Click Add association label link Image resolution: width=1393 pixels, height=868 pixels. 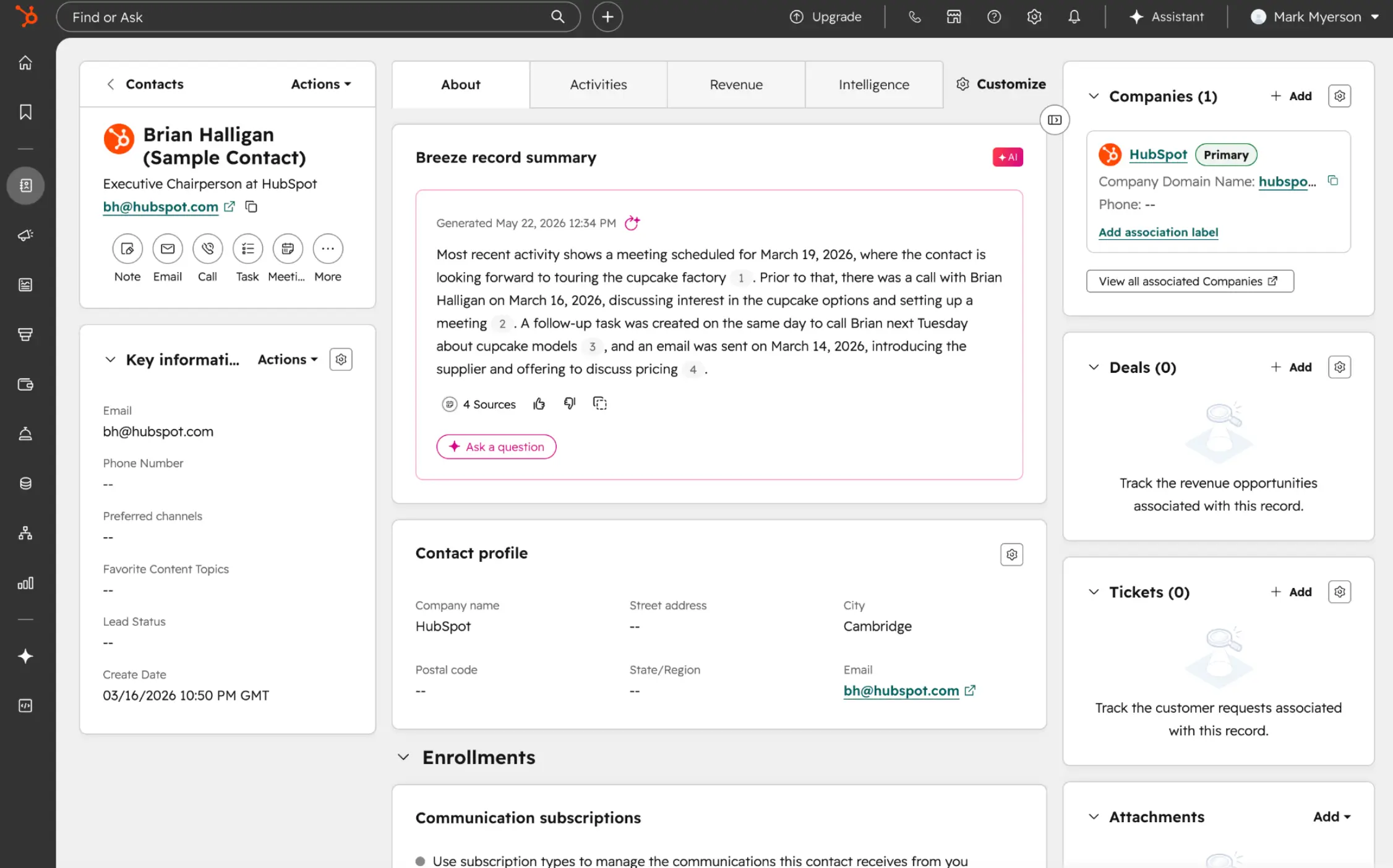point(1158,232)
